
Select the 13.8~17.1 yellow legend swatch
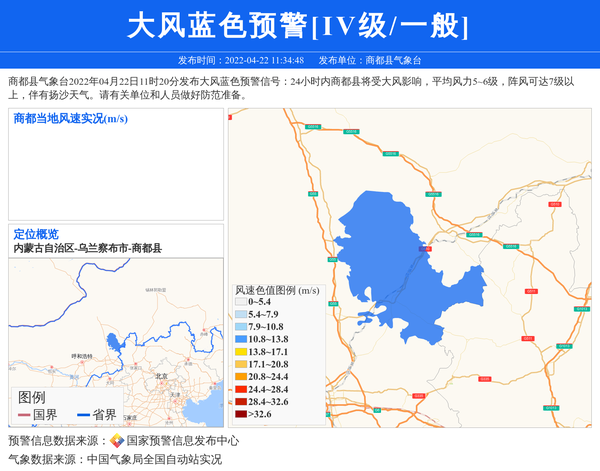point(240,352)
